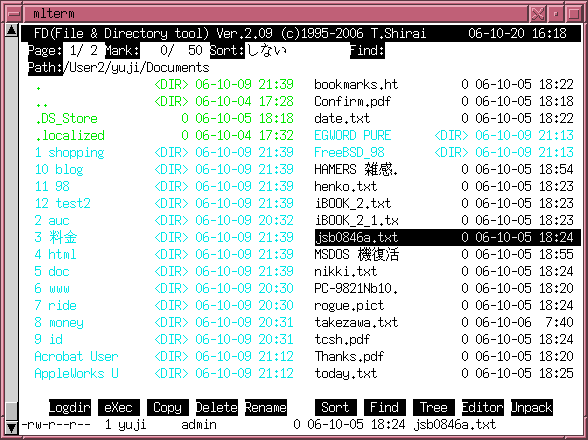Click the Mark count '0/ 50'
588x440 pixels.
(182, 50)
